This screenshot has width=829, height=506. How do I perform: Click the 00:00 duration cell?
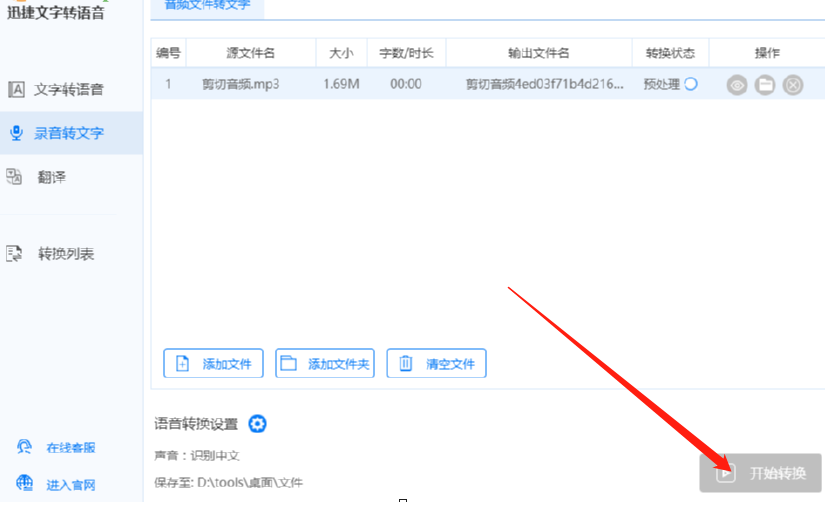point(406,84)
